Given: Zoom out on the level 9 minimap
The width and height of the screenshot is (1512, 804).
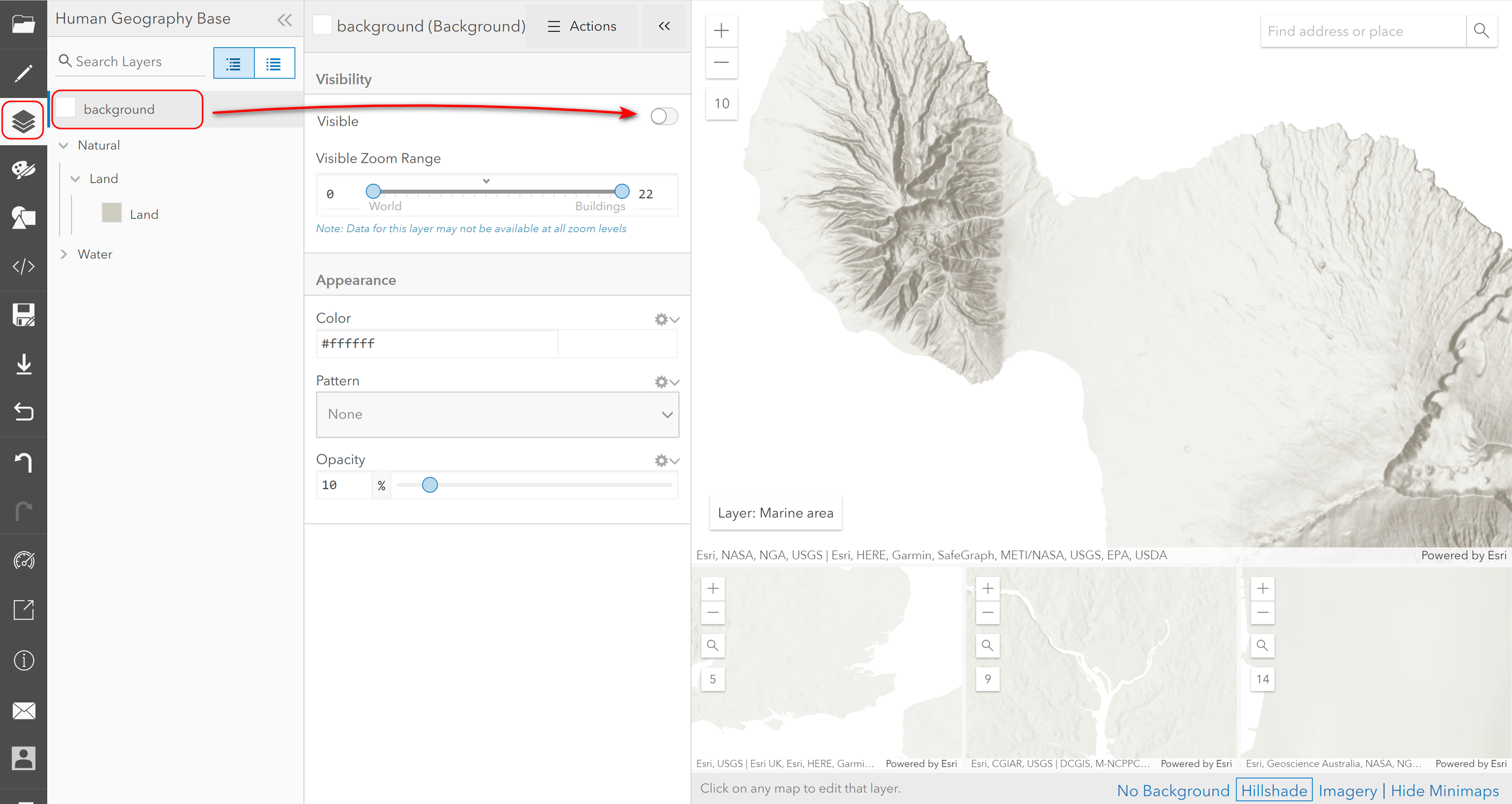Looking at the screenshot, I should coord(988,612).
